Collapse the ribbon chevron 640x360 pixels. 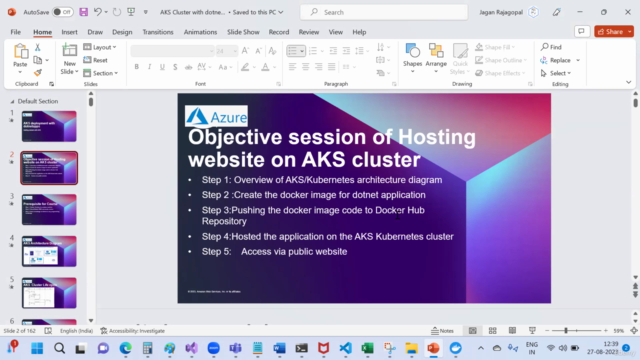point(629,82)
